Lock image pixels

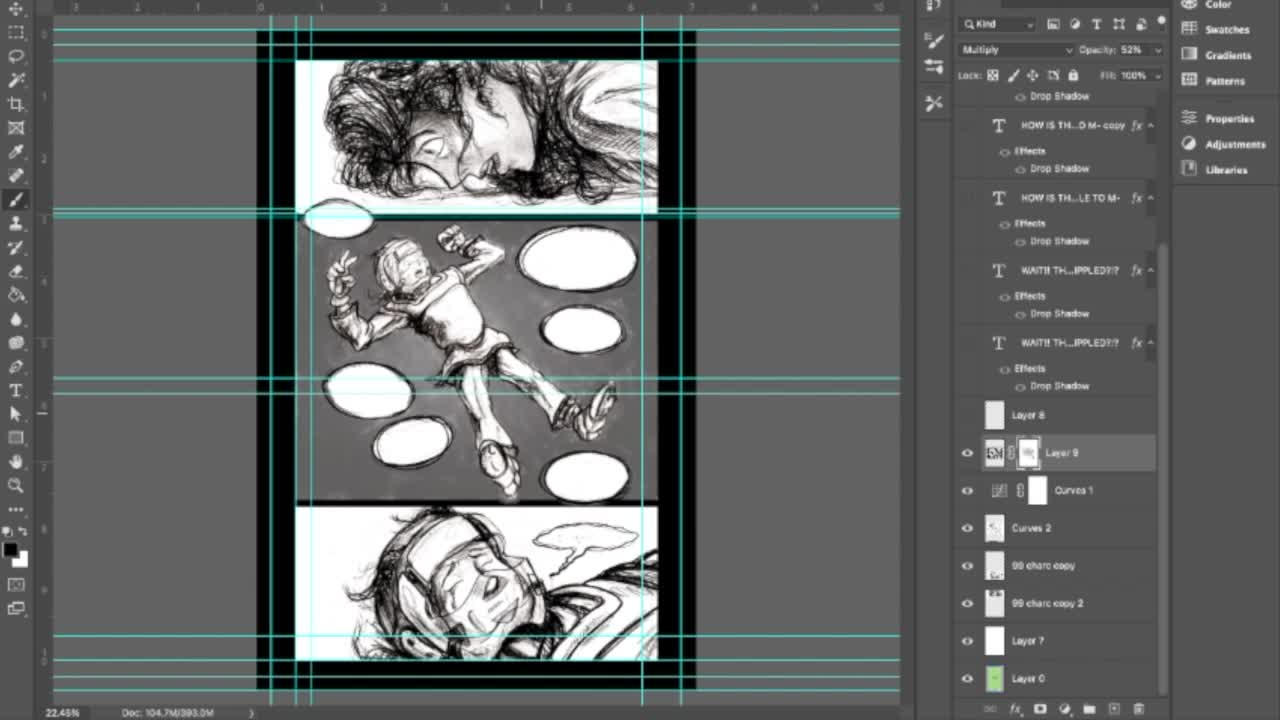1013,75
